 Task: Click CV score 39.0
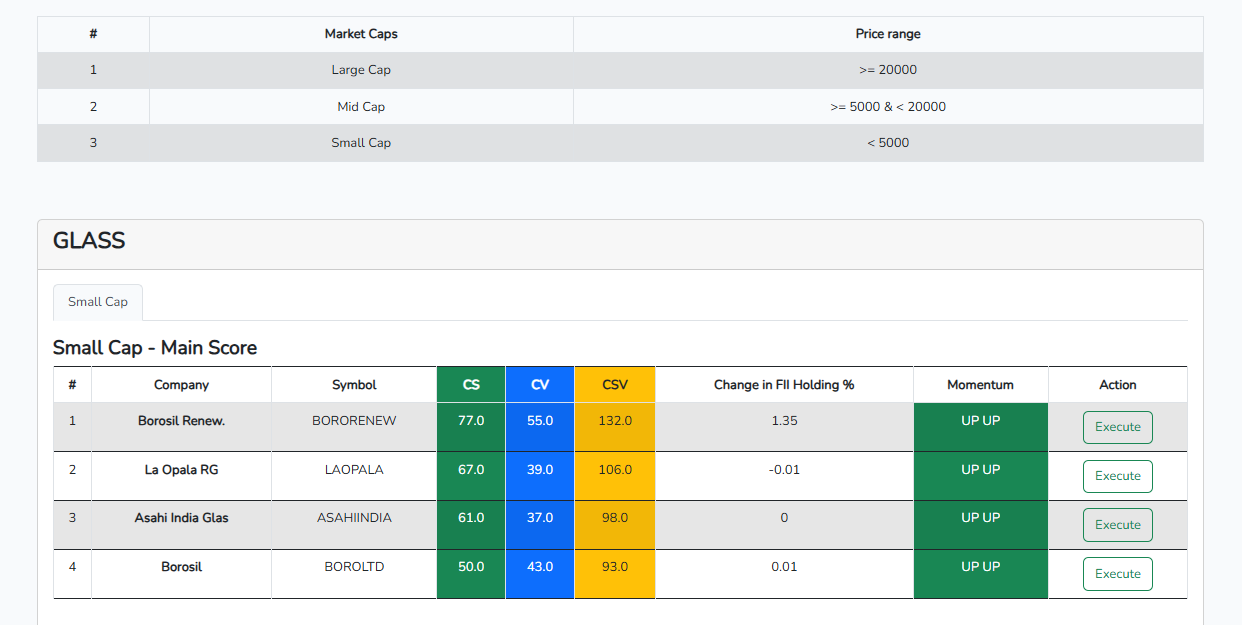pyautogui.click(x=540, y=470)
